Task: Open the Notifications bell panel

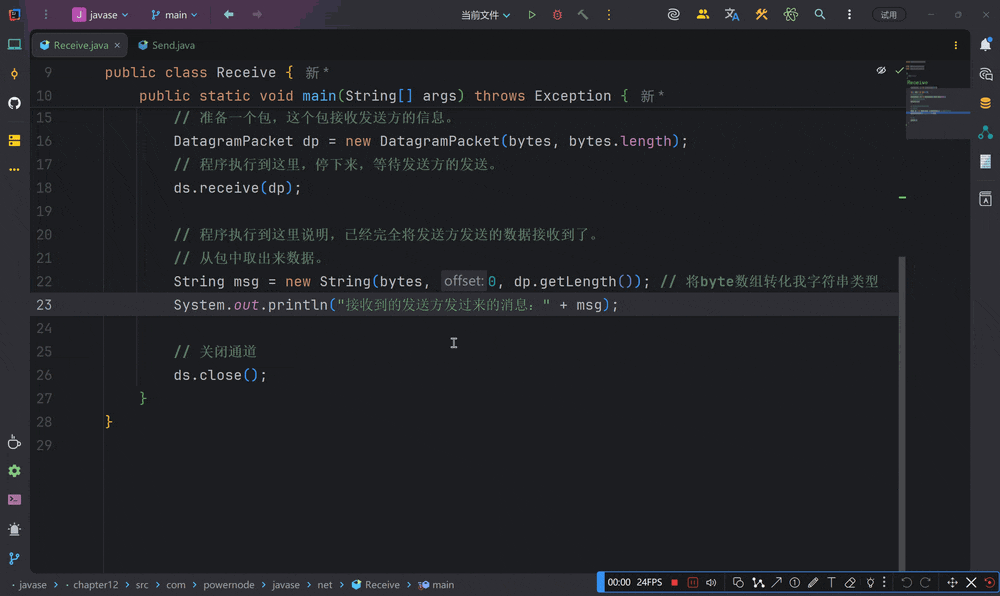Action: tap(985, 45)
